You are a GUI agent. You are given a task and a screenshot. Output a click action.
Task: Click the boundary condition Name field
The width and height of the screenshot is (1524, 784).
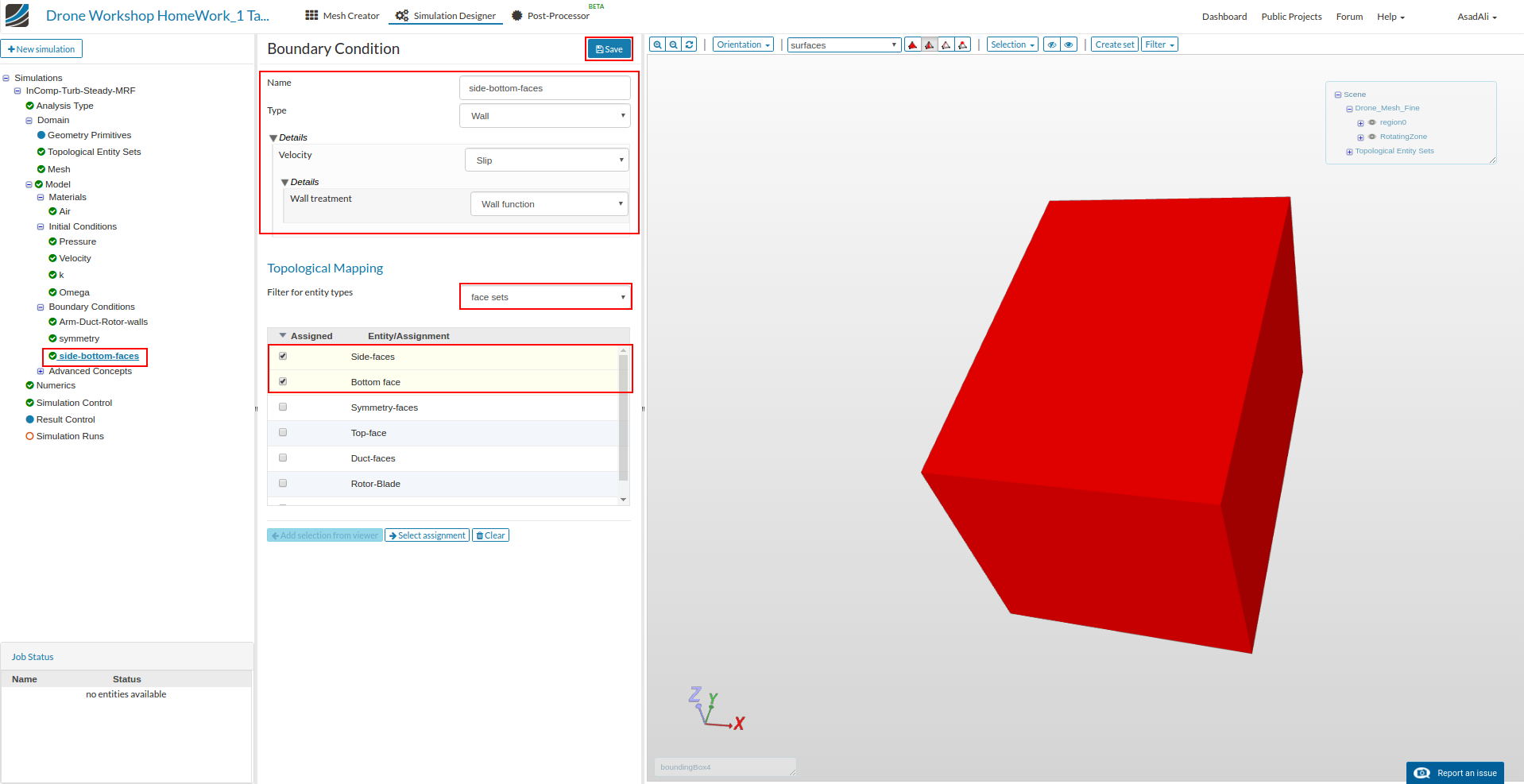pyautogui.click(x=545, y=88)
